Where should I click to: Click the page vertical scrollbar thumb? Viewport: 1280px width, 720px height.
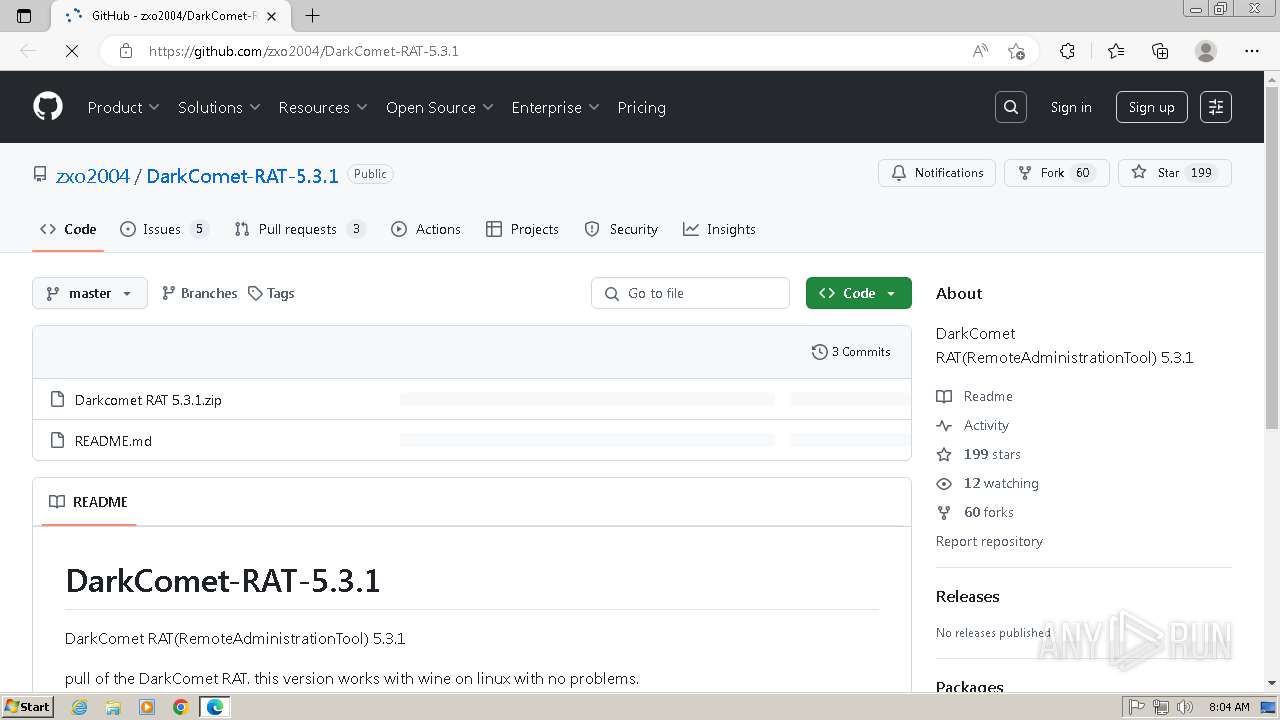[x=1272, y=258]
